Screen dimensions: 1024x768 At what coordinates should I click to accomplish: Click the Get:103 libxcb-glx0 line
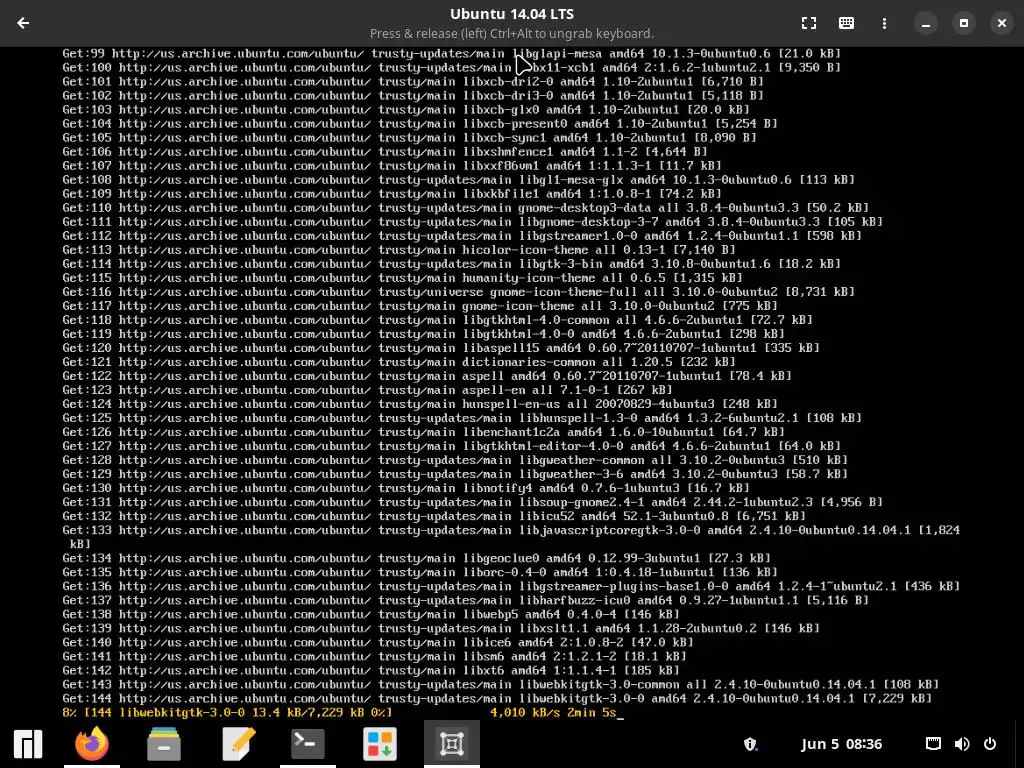point(406,110)
